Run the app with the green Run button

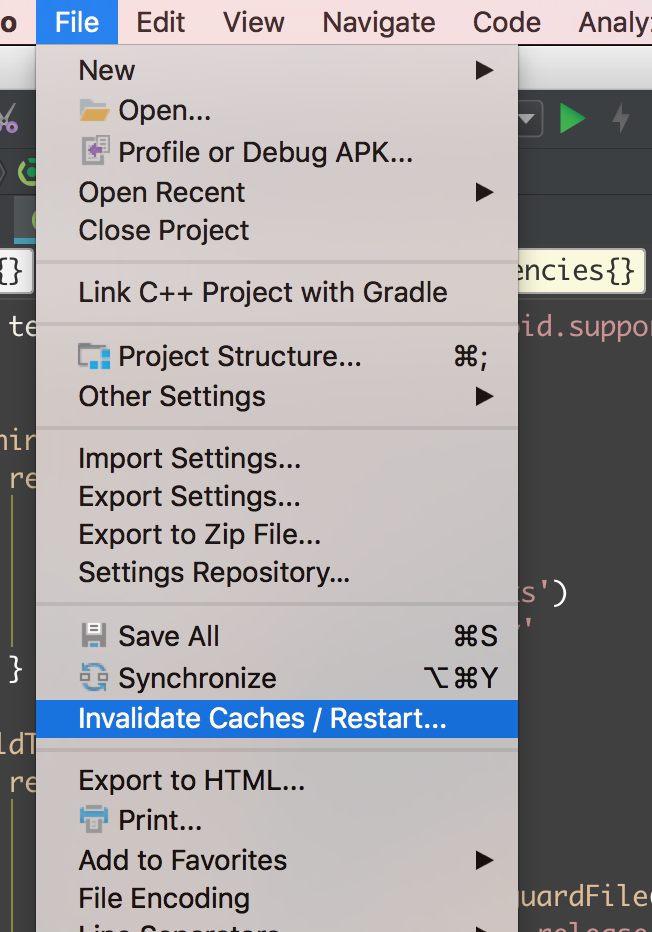point(572,118)
